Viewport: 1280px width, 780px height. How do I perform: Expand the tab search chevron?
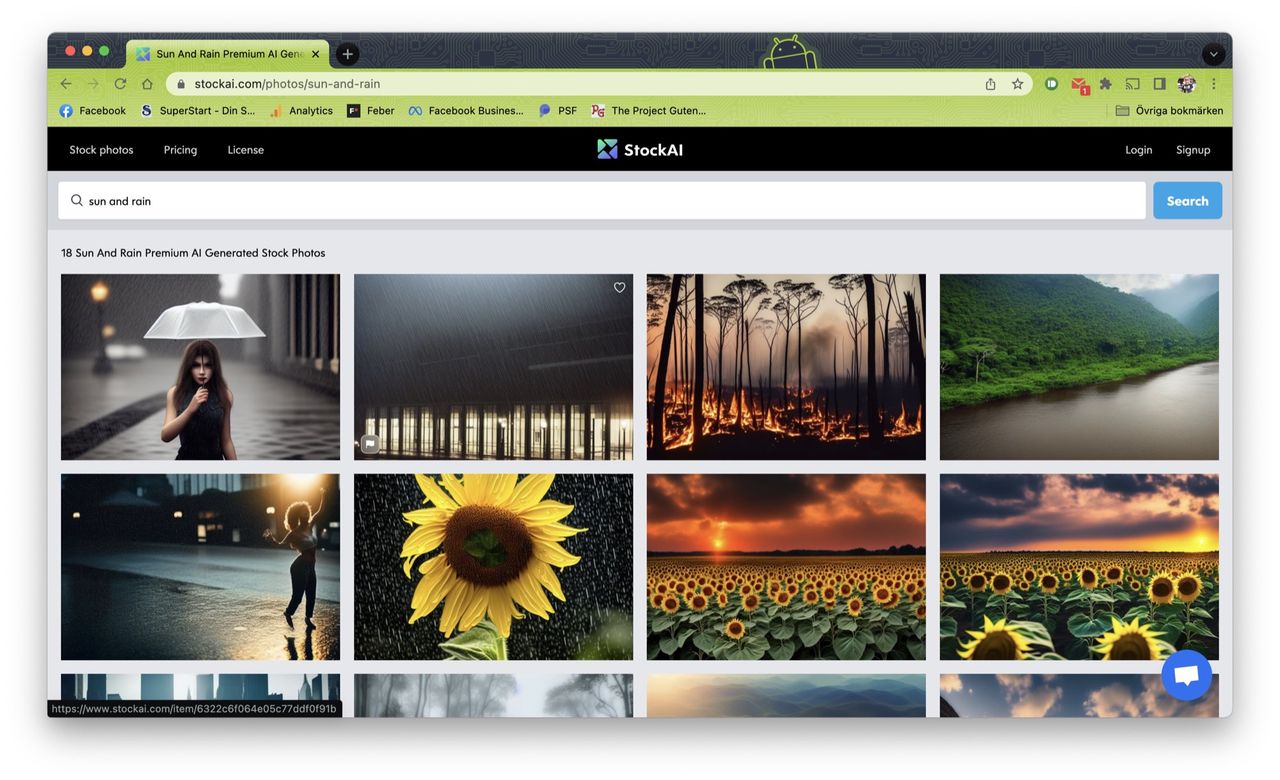coord(1213,54)
